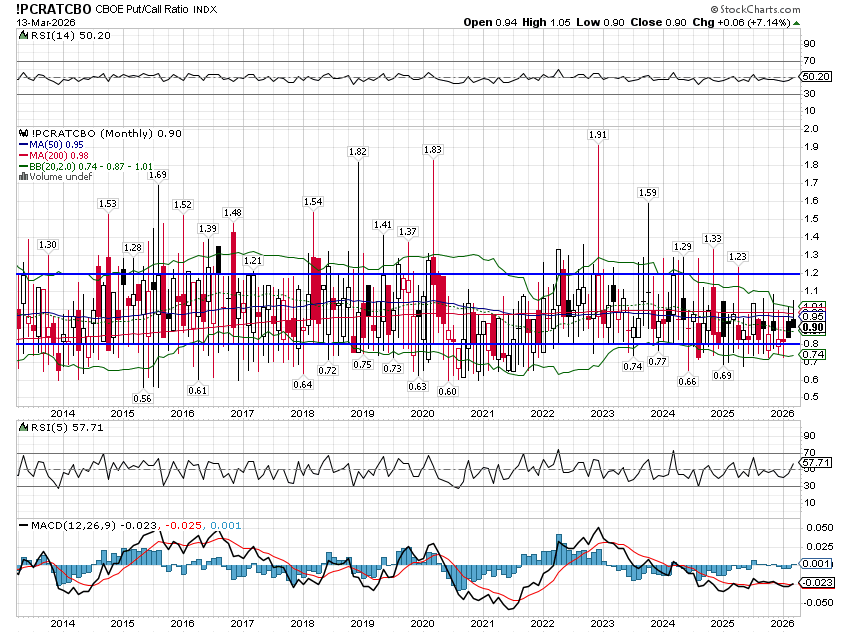Click the 1.83 high label near 2020

coord(433,149)
